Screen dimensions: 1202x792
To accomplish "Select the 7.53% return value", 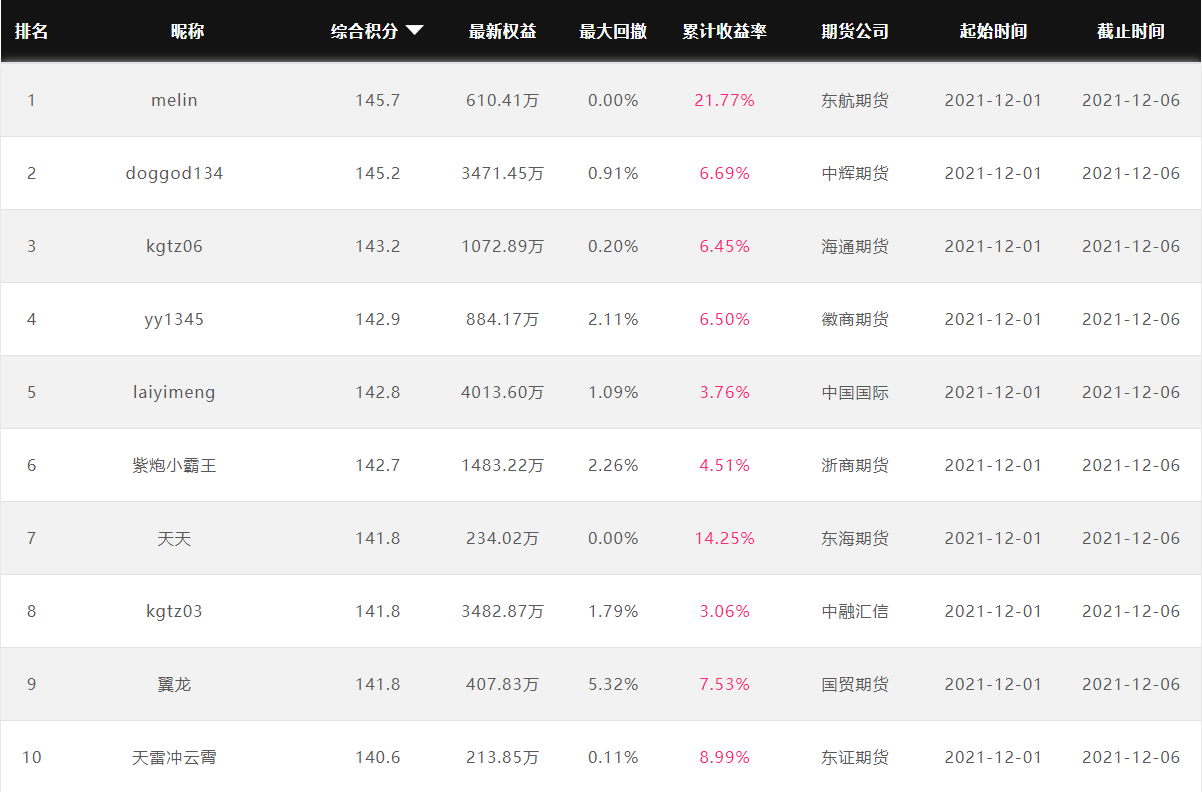I will click(725, 684).
